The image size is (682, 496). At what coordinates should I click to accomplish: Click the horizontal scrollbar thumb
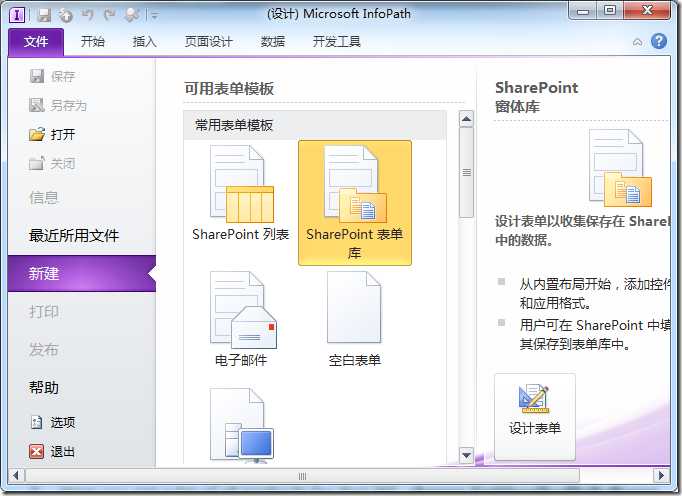pos(303,476)
